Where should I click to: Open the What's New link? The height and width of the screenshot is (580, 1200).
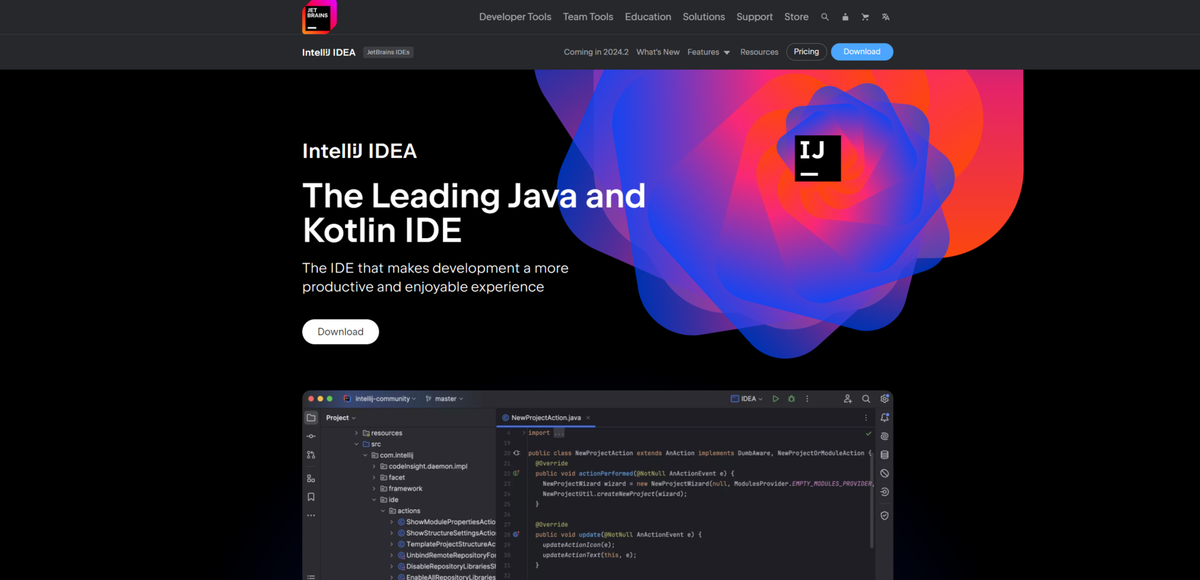pos(658,52)
